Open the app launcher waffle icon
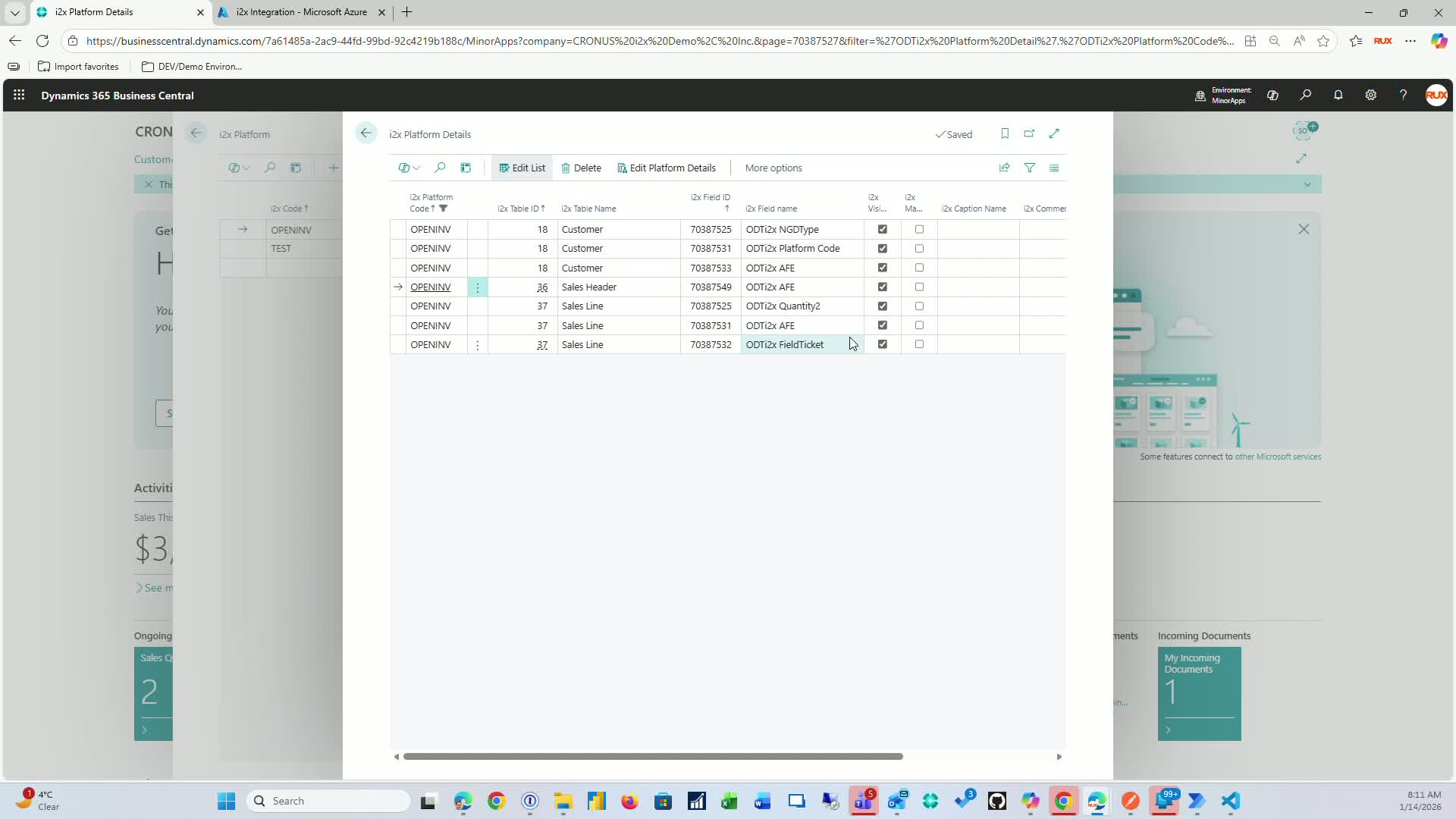This screenshot has height=819, width=1456. [19, 96]
